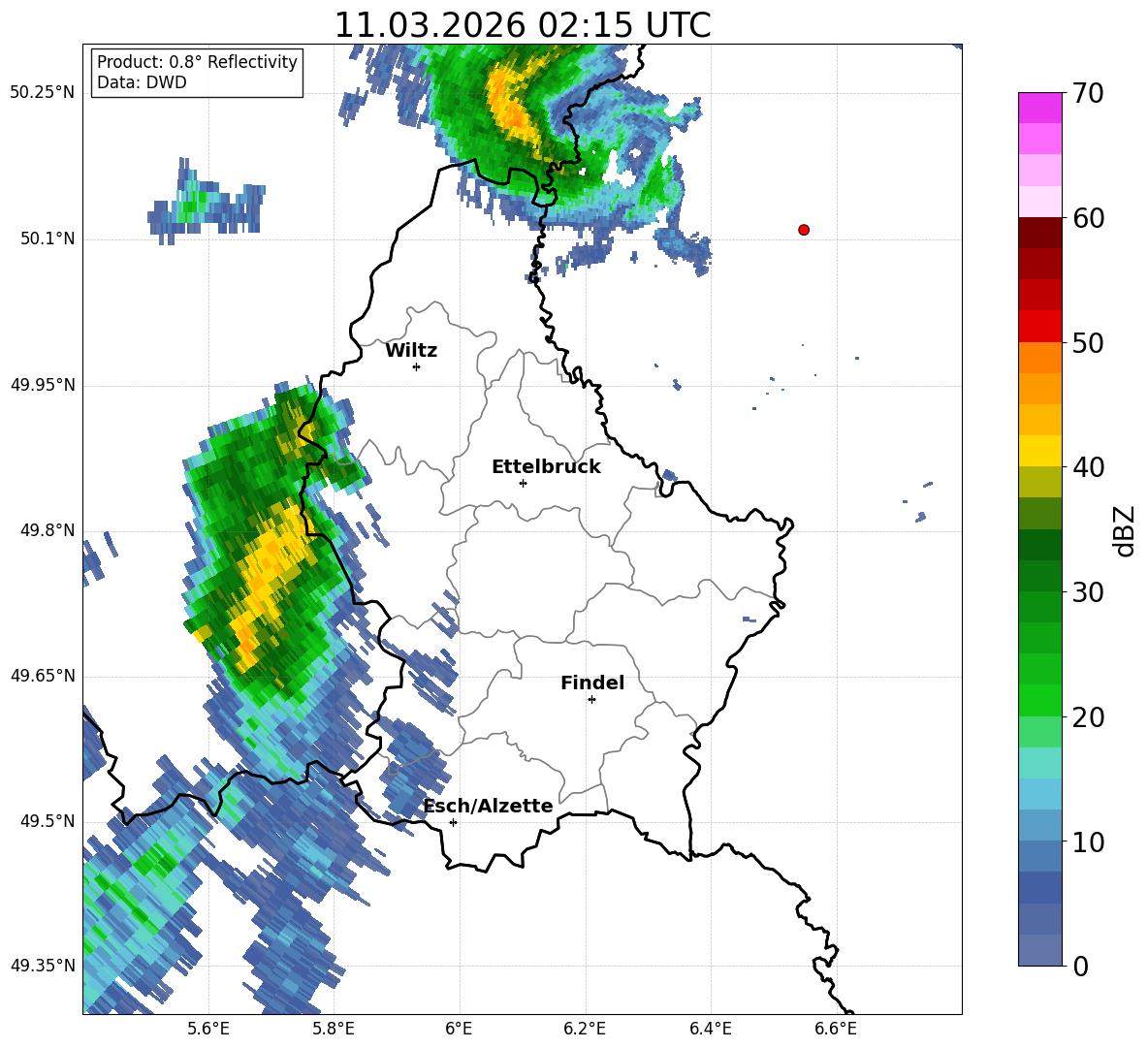1148x1048 pixels.
Task: Click the 20 colorbar tick label
Action: 1088,717
